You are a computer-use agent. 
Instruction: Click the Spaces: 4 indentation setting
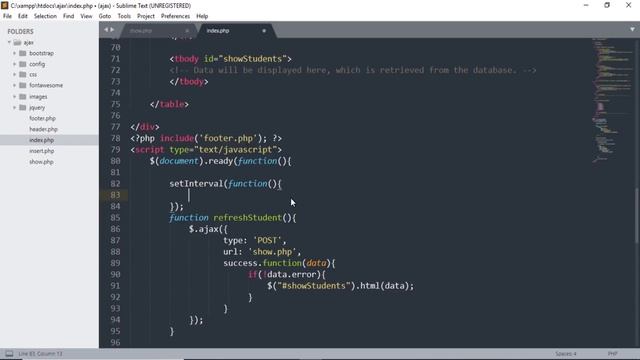(x=565, y=353)
